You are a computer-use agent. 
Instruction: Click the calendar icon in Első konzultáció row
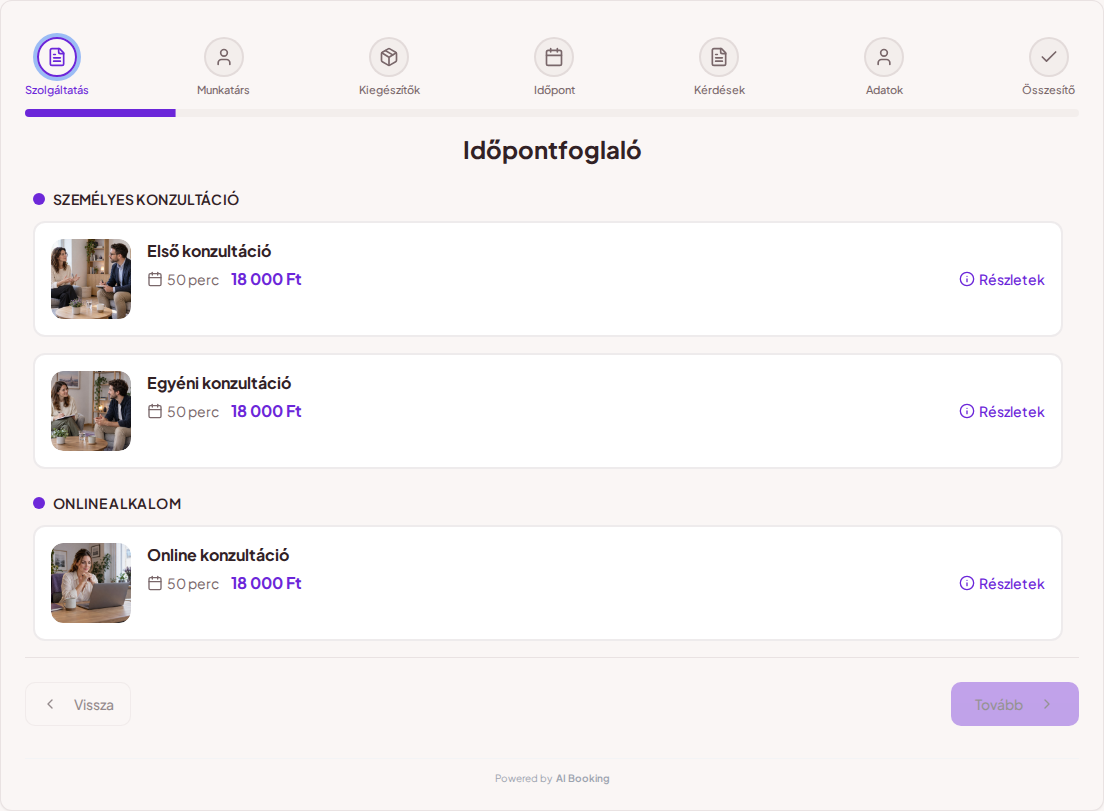coord(155,279)
